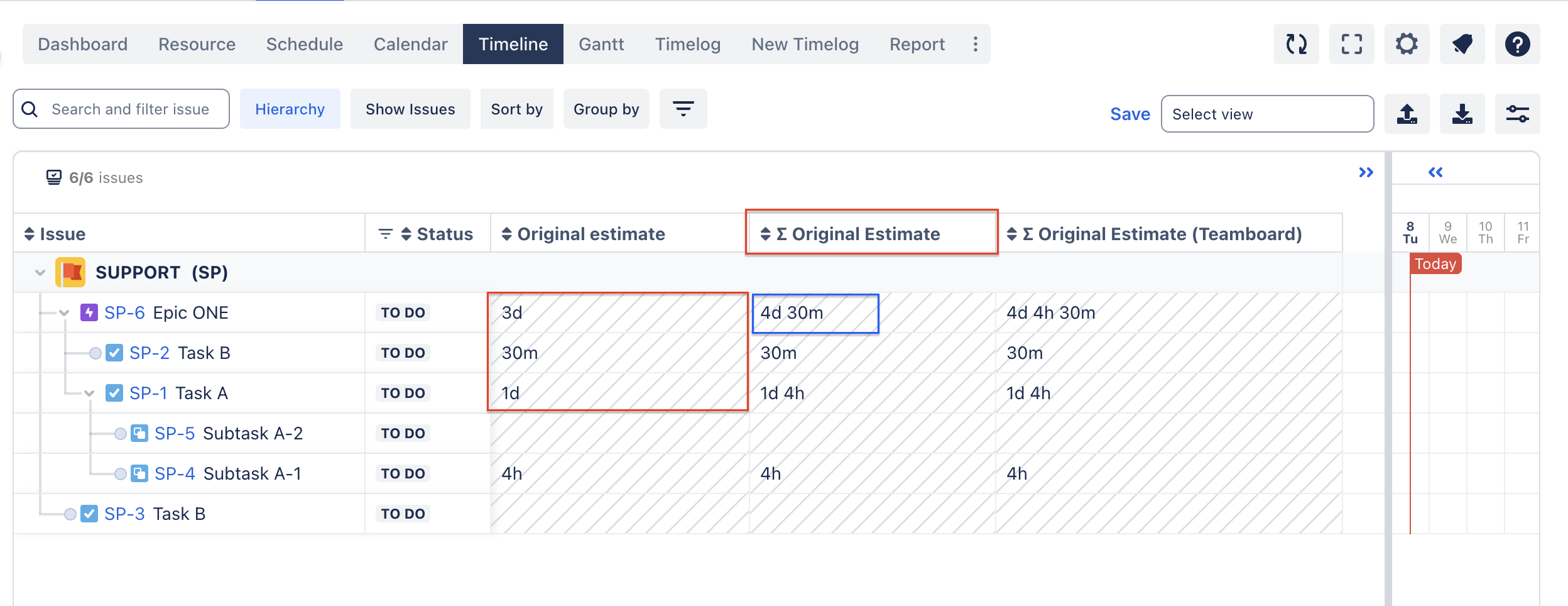Click the circle marker beside SP-2
Viewport: 1568px width, 606px height.
95,353
